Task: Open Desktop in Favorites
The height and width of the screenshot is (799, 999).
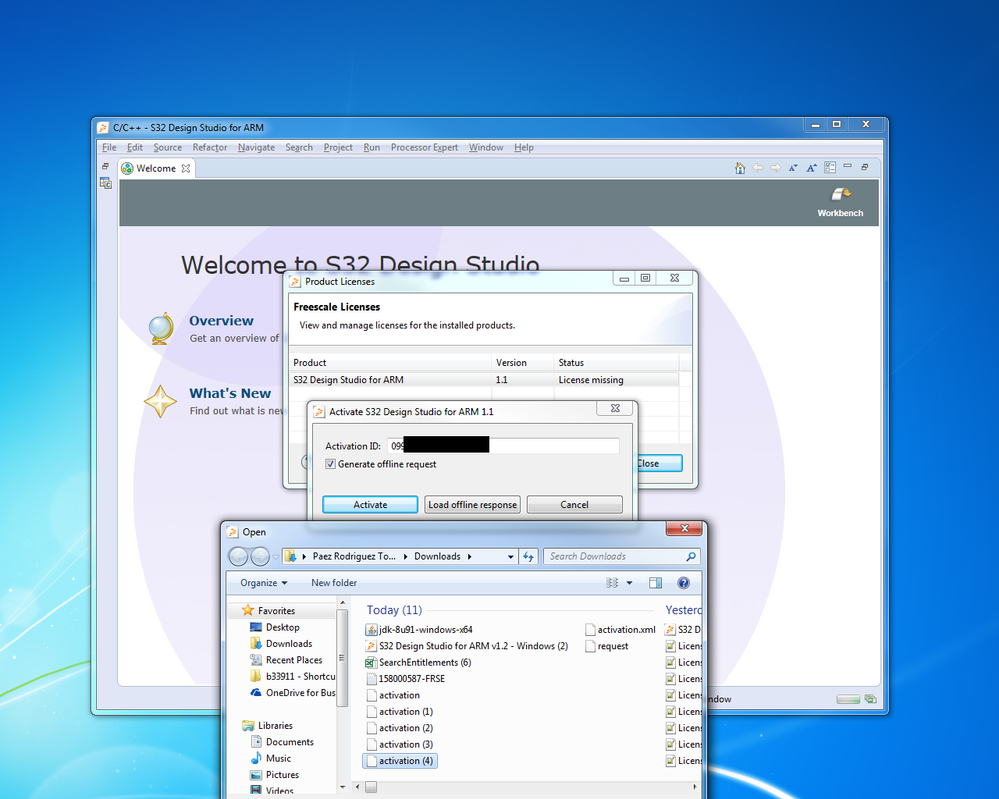Action: [x=276, y=628]
